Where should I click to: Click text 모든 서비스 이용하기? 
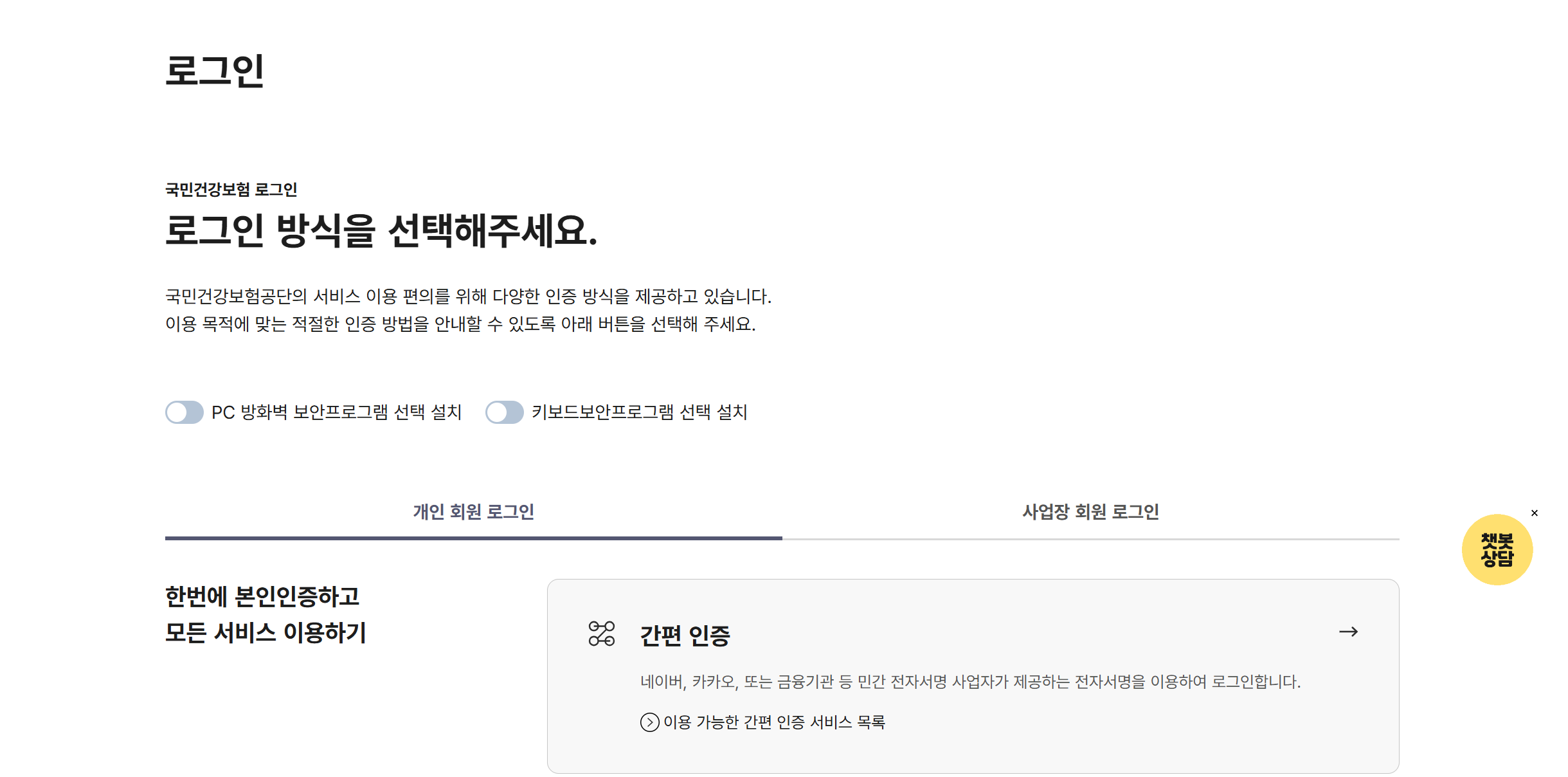[266, 632]
